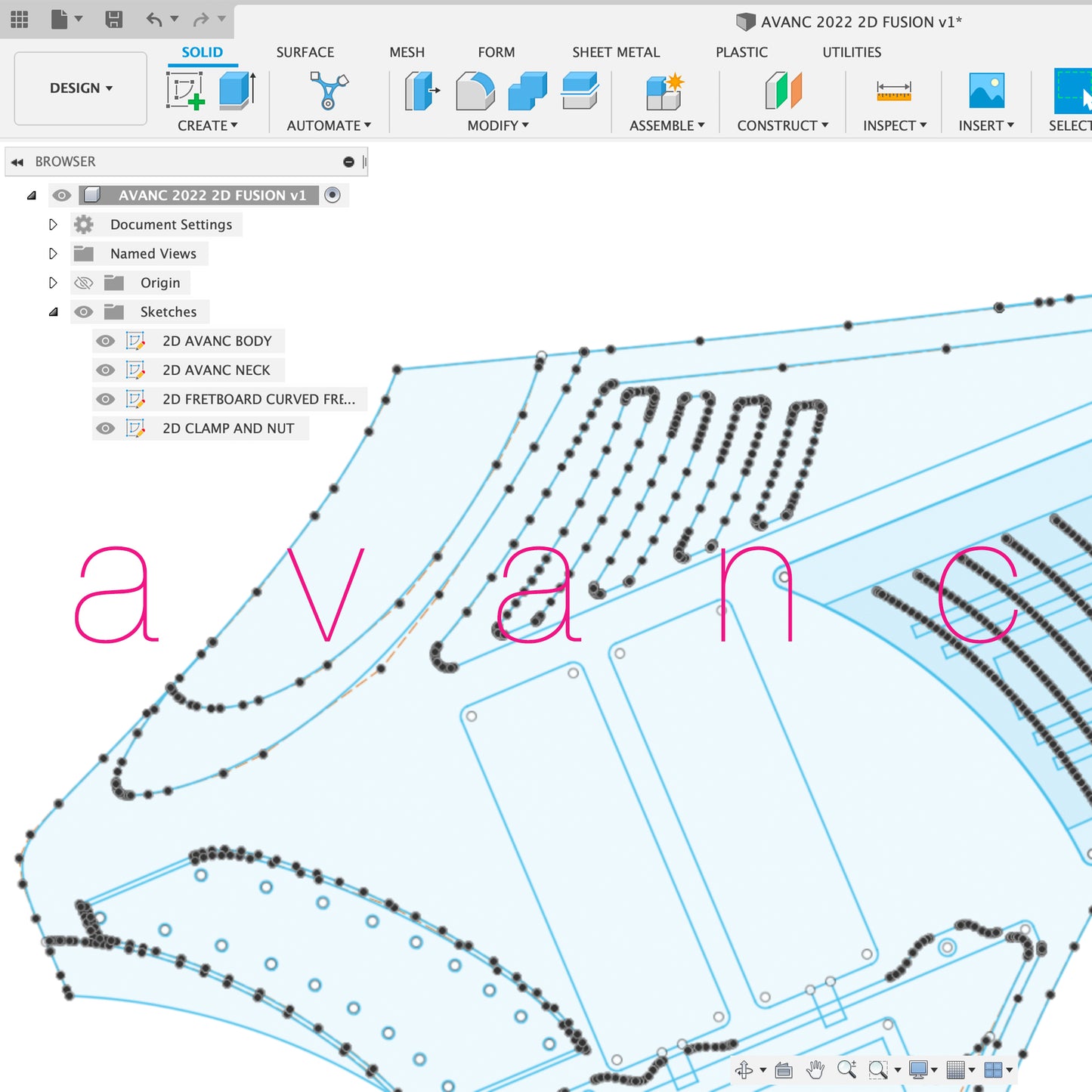Select the 2D AVANC NECK sketch
This screenshot has width=1092, height=1092.
tap(216, 370)
